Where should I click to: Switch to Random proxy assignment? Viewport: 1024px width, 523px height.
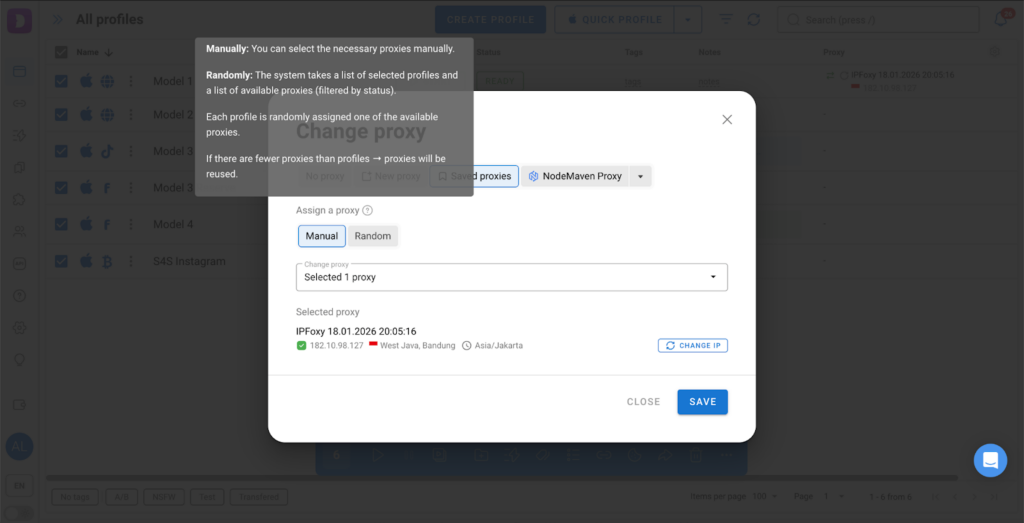pyautogui.click(x=373, y=236)
